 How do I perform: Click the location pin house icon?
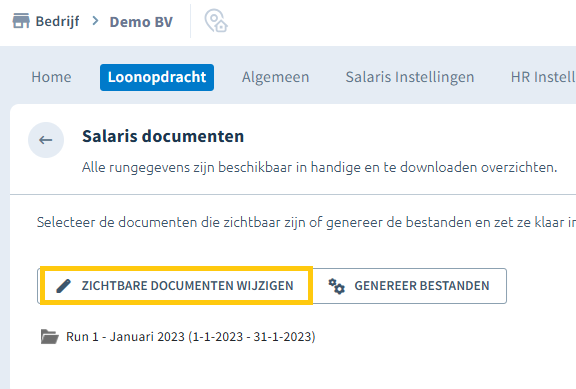pyautogui.click(x=216, y=21)
